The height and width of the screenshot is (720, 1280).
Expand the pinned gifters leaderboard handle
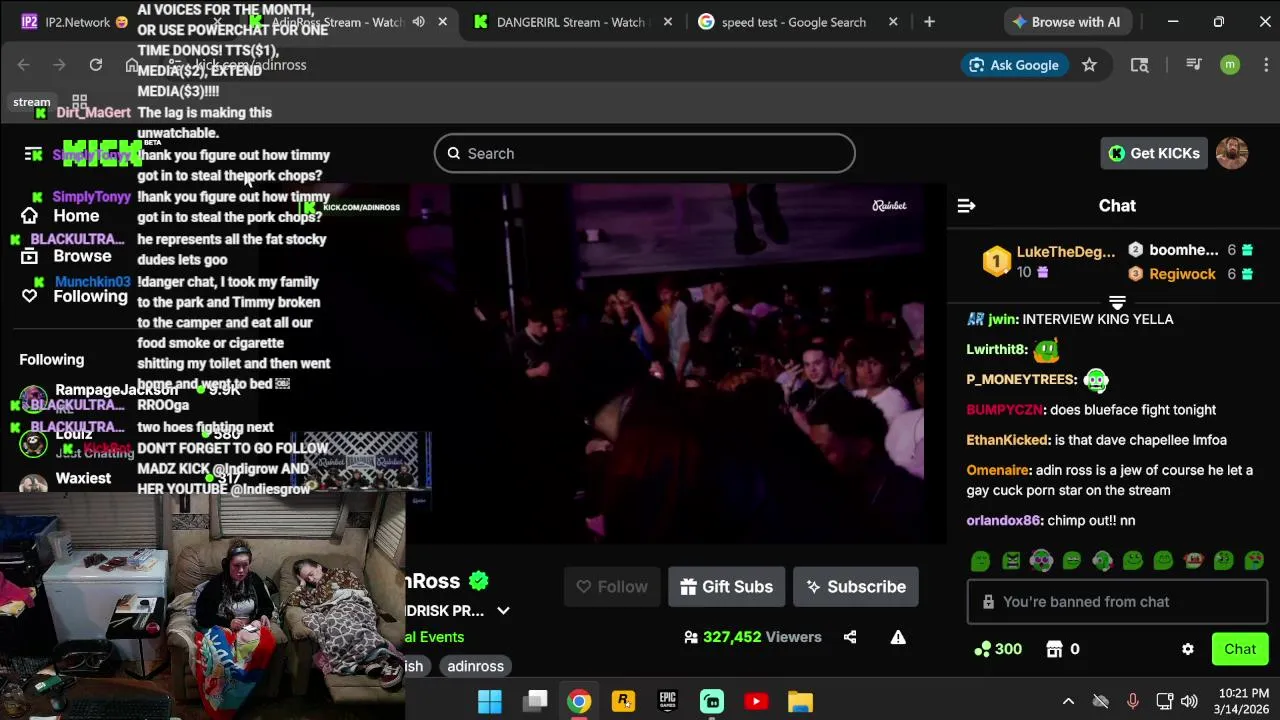tap(1117, 302)
